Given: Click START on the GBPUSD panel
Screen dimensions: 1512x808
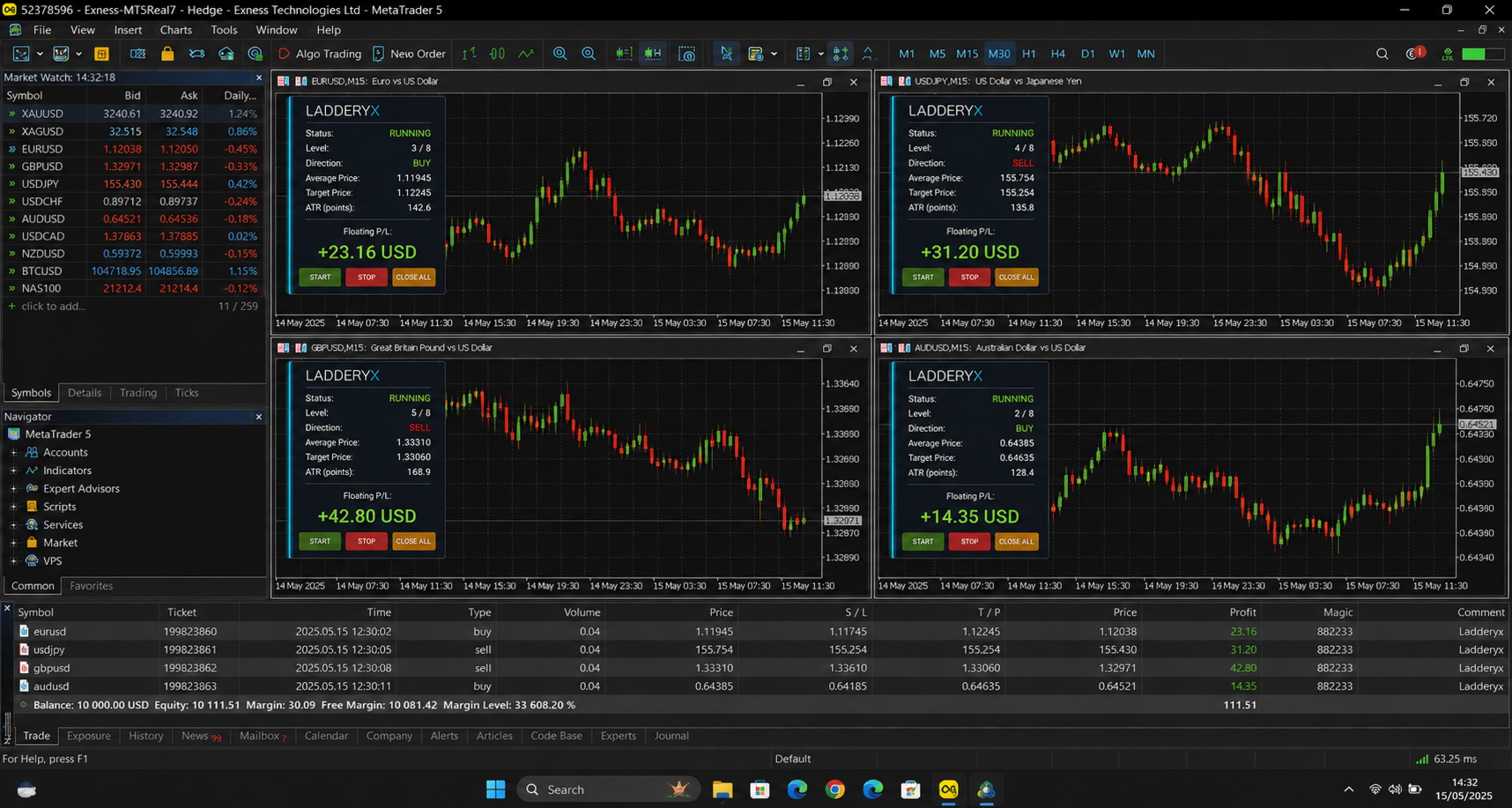Looking at the screenshot, I should coord(320,541).
